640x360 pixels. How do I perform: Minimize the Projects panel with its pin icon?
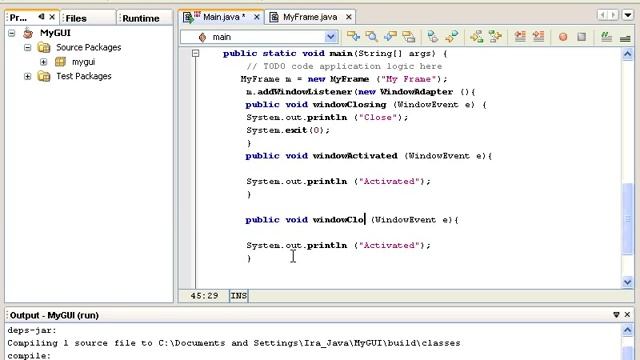click(41, 17)
